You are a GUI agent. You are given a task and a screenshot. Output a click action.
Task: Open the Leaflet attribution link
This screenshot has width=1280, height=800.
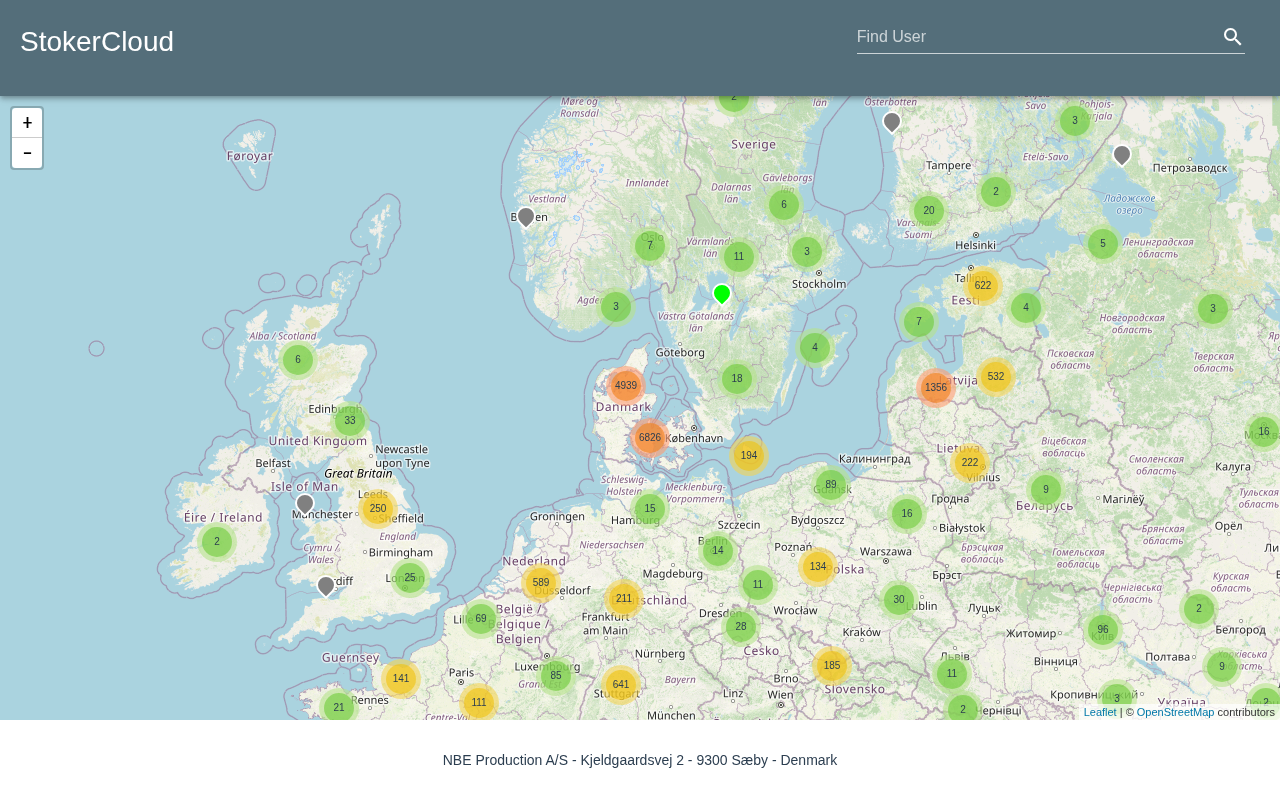pyautogui.click(x=1099, y=712)
